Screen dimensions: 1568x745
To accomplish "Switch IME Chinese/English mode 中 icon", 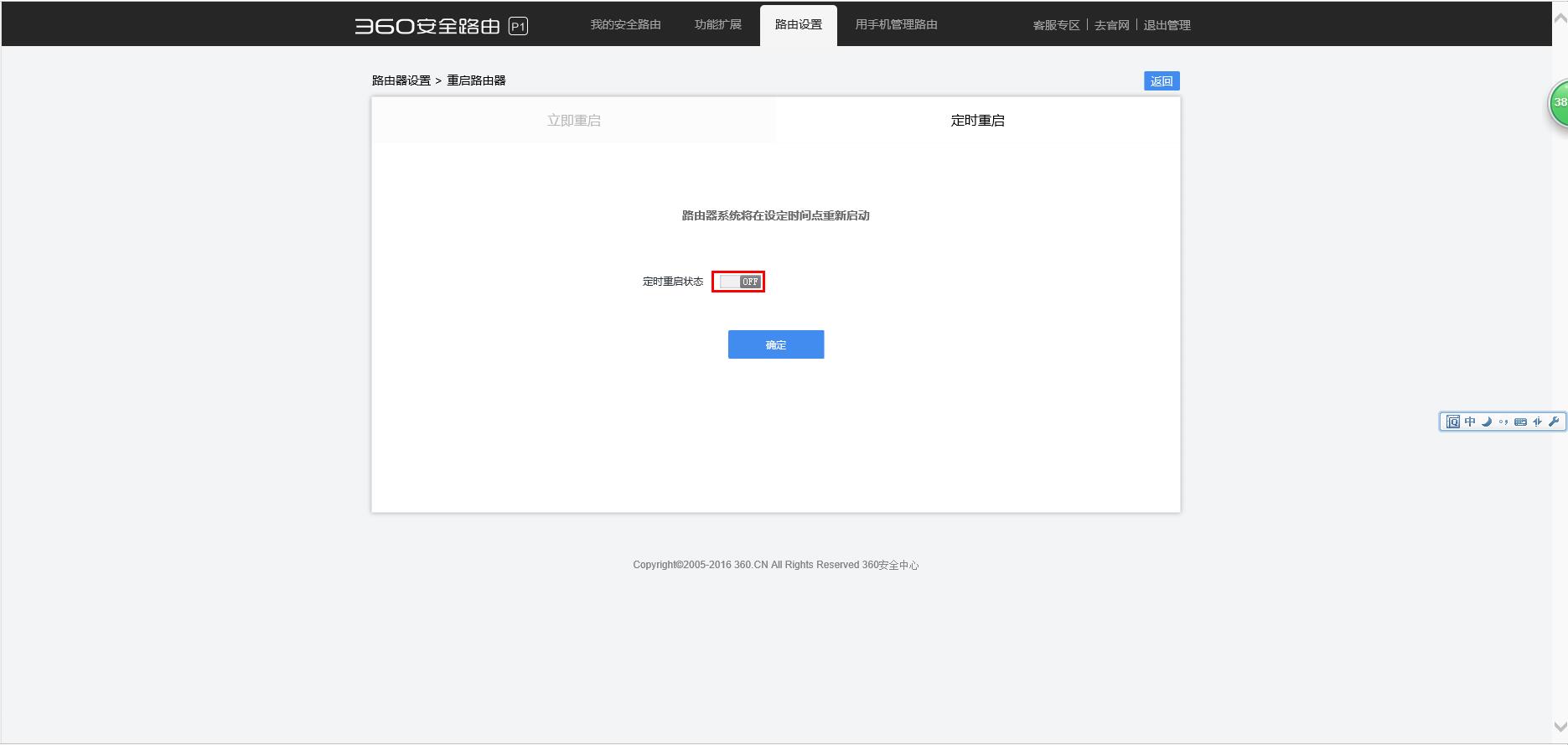I will 1470,422.
